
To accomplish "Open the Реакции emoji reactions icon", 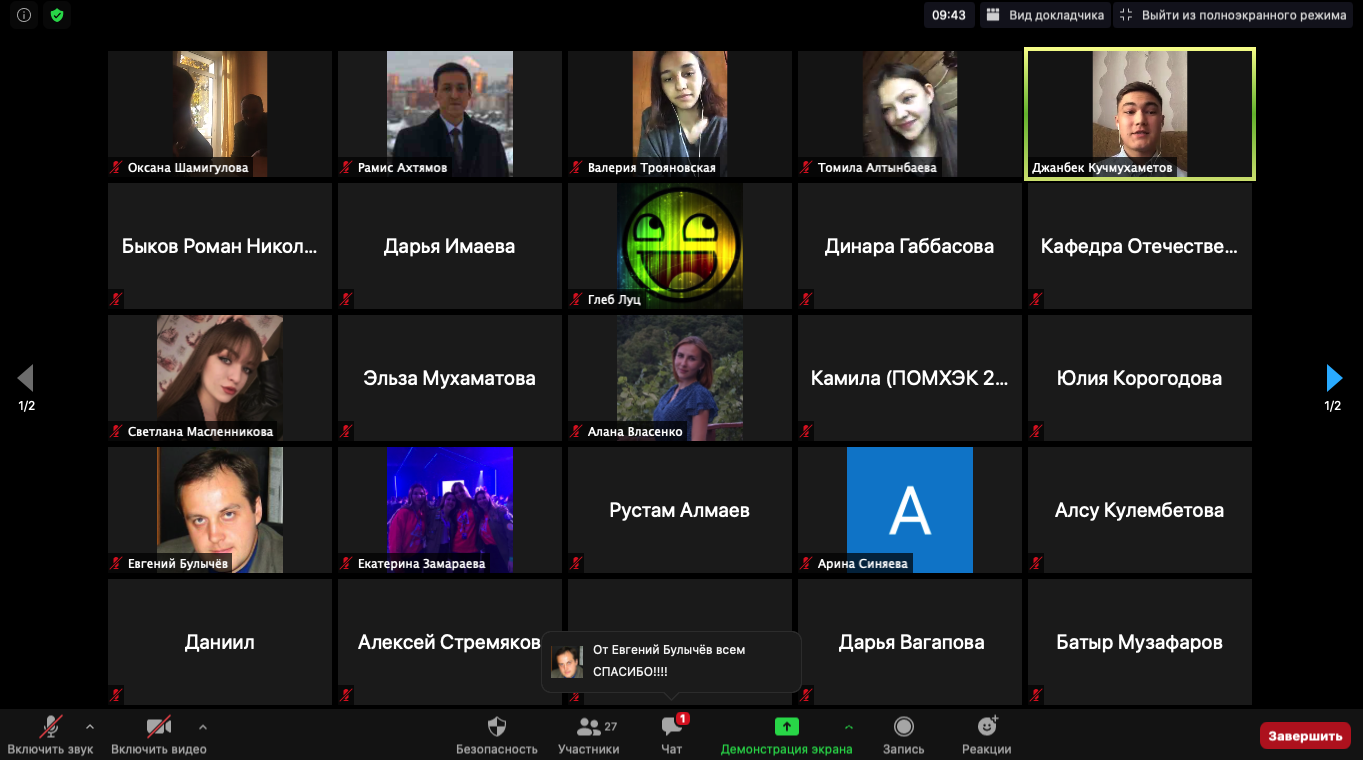I will (x=987, y=727).
